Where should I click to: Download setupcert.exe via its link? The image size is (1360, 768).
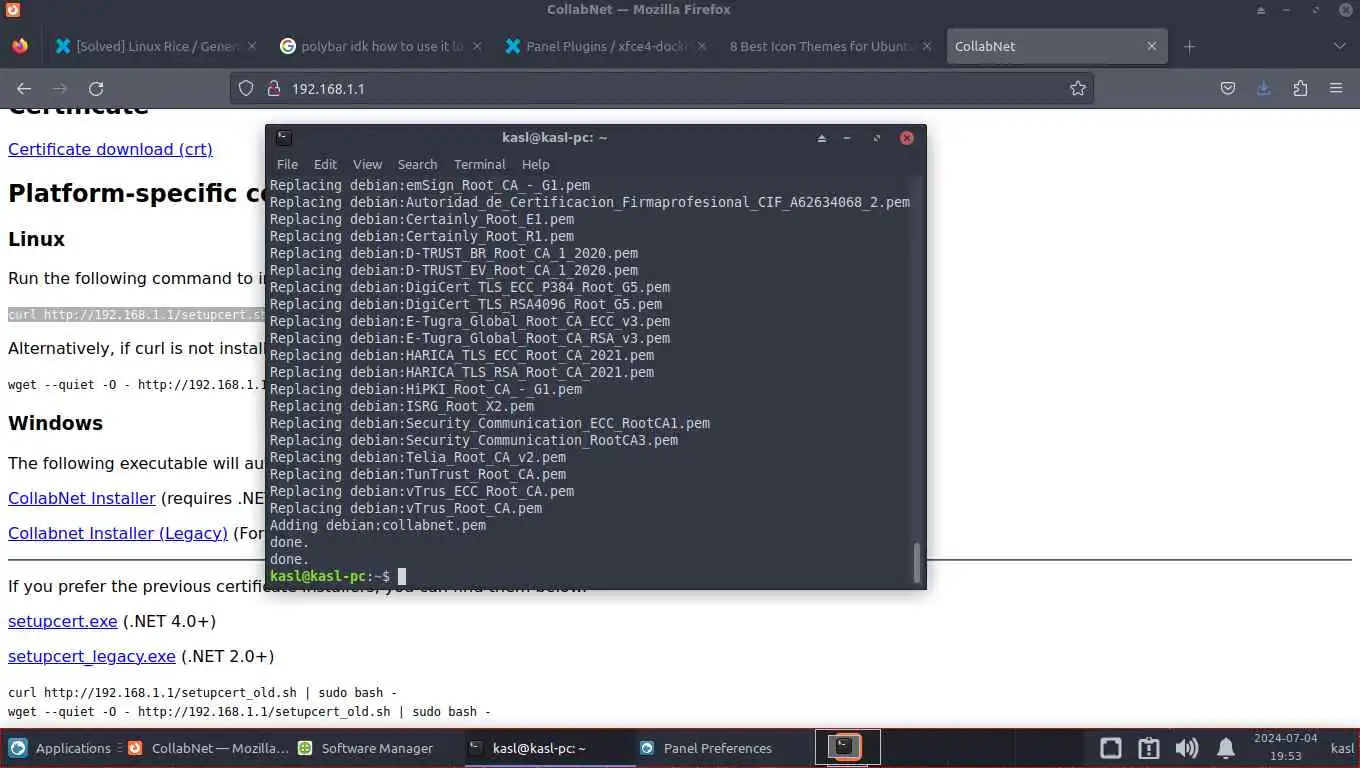63,621
